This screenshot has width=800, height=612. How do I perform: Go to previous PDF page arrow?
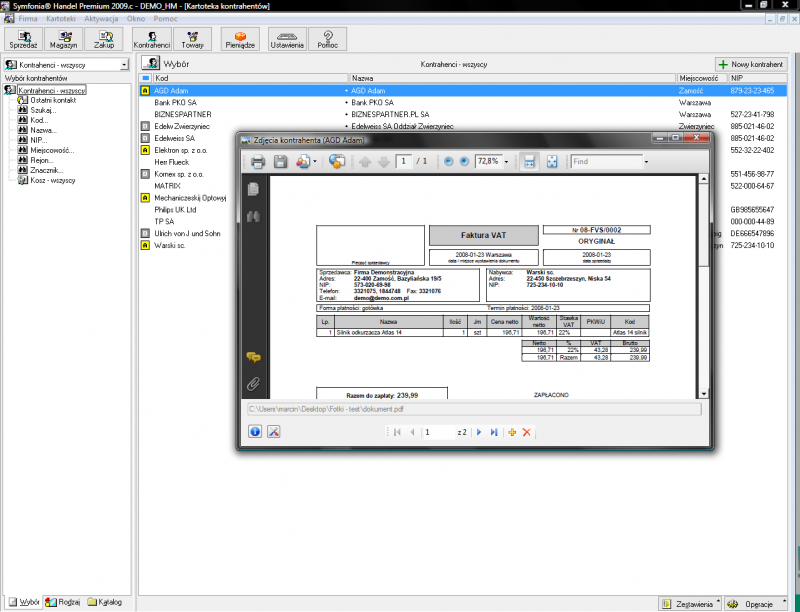pos(365,162)
